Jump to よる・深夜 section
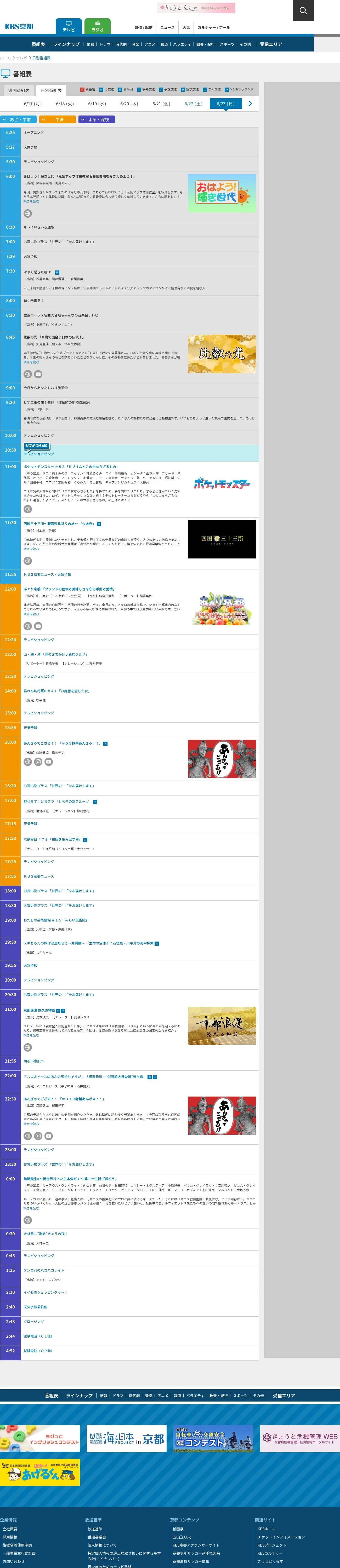 click(97, 120)
